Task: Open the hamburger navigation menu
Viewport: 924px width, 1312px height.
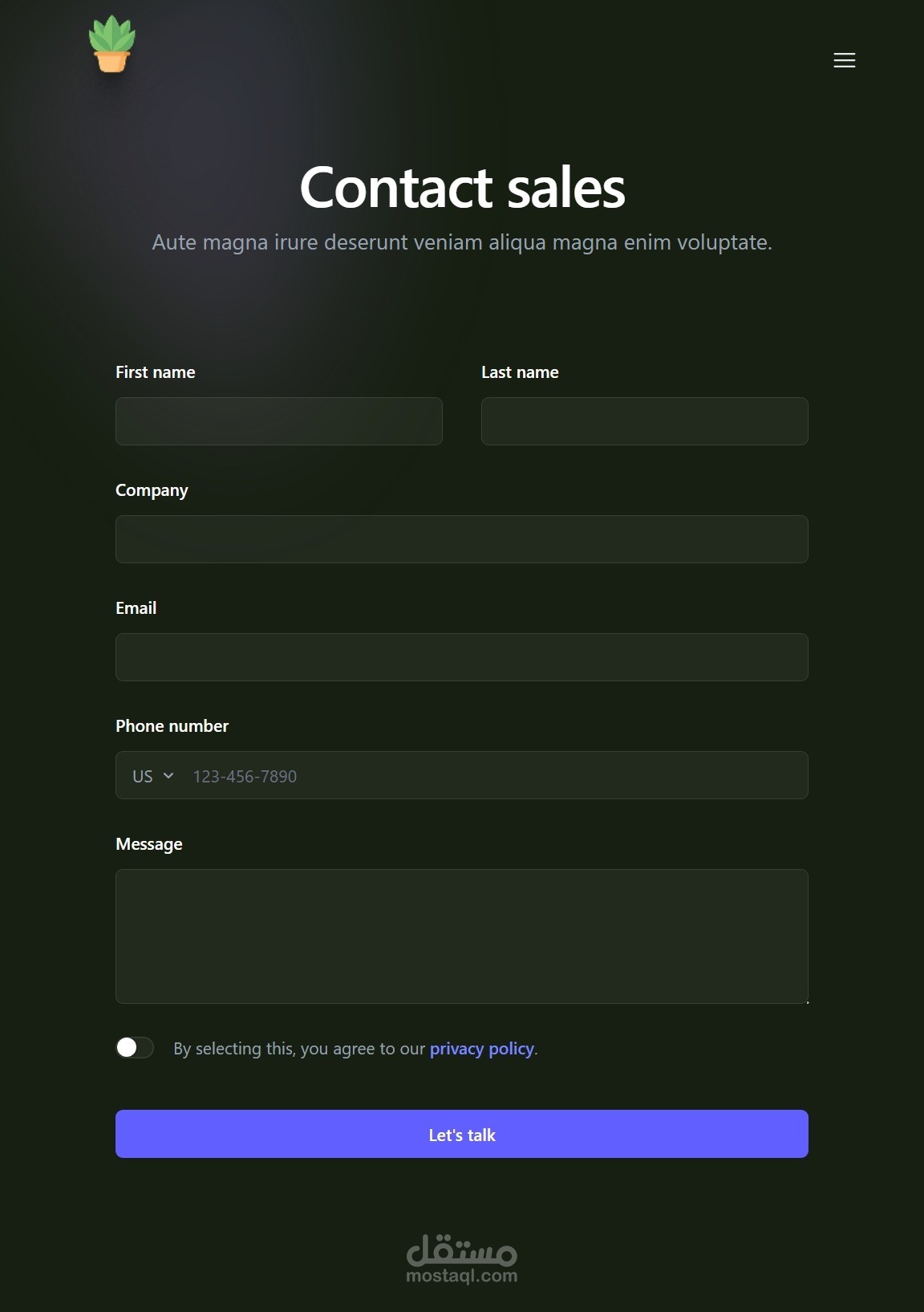Action: pos(844,60)
